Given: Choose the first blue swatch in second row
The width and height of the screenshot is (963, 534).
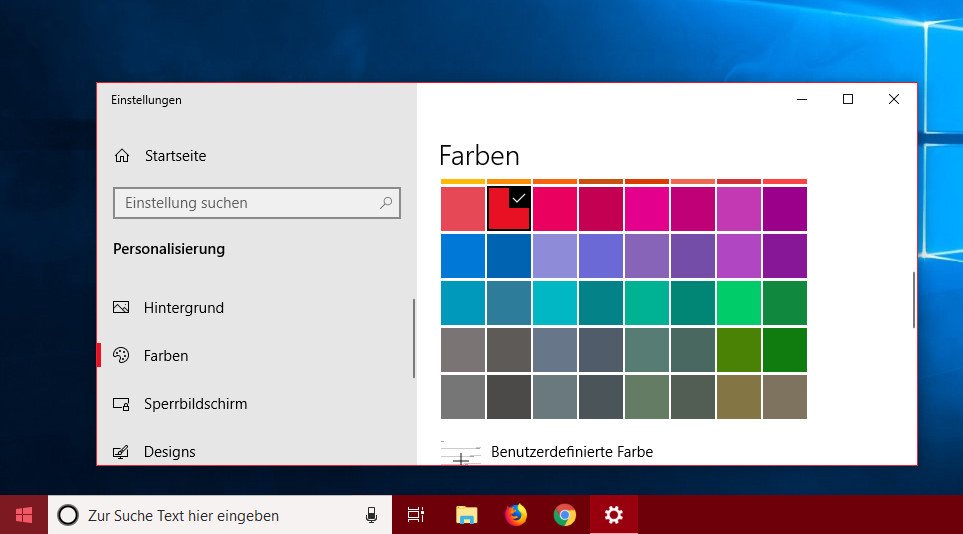Looking at the screenshot, I should coord(462,256).
